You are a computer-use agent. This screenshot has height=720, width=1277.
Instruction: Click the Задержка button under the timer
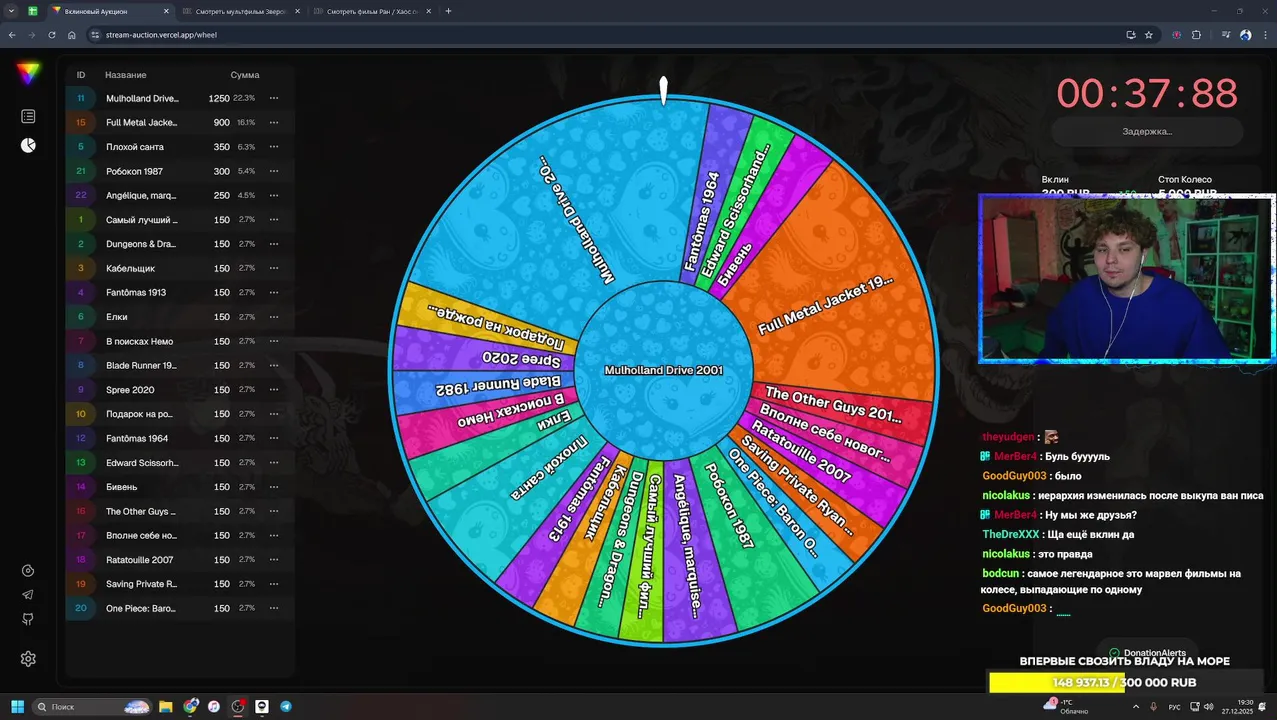[1147, 131]
